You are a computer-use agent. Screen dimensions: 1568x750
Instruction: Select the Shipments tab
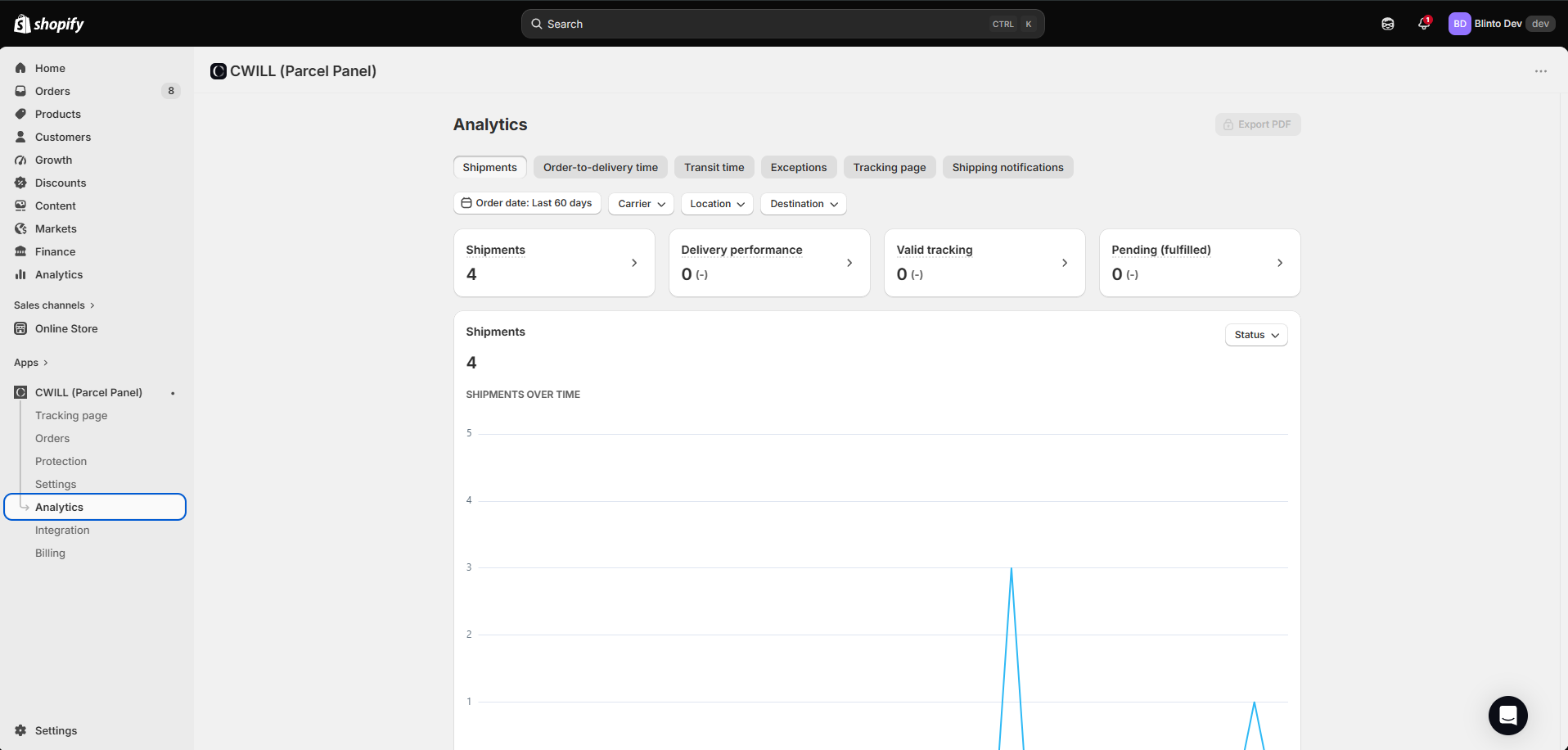(x=489, y=167)
